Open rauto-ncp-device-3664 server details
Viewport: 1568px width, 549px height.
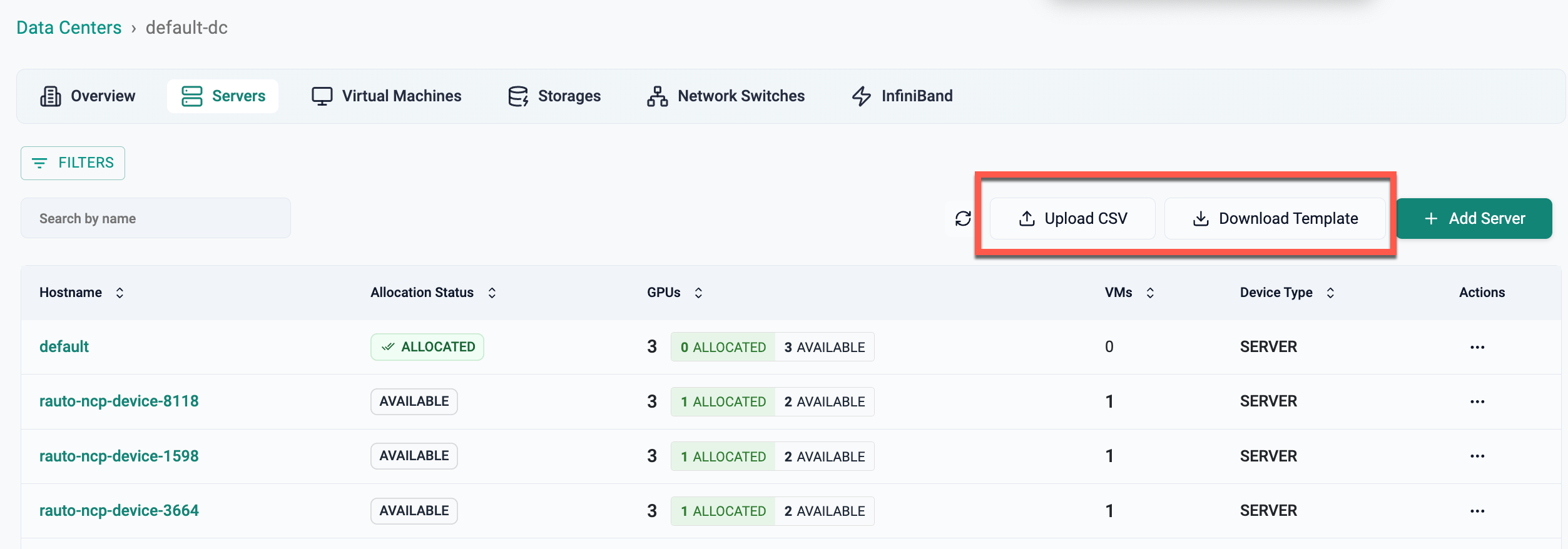point(119,511)
